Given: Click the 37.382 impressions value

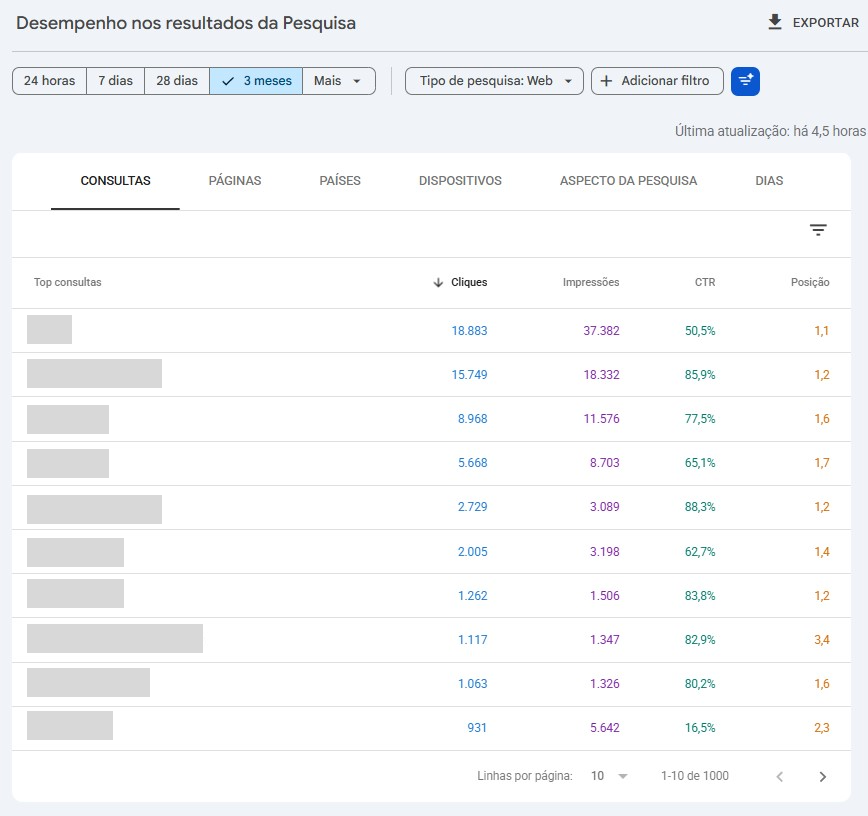Looking at the screenshot, I should click(601, 331).
